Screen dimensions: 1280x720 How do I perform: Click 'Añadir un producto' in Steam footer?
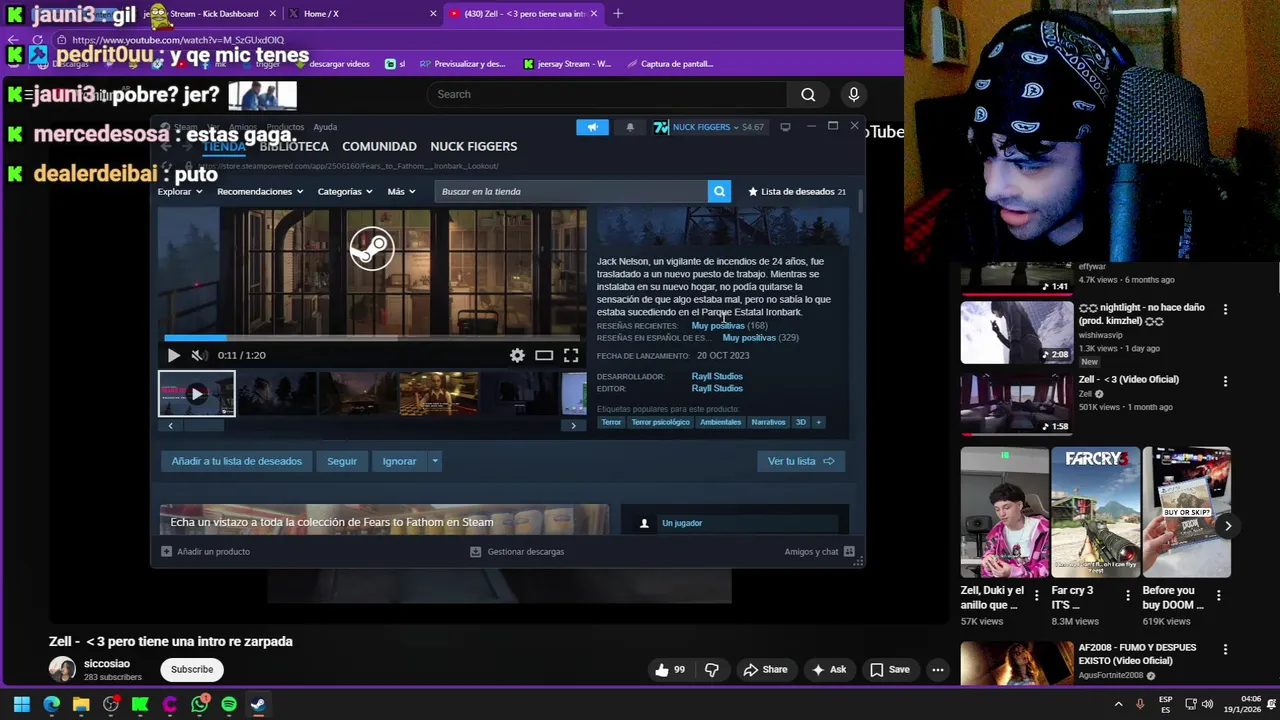(x=206, y=551)
